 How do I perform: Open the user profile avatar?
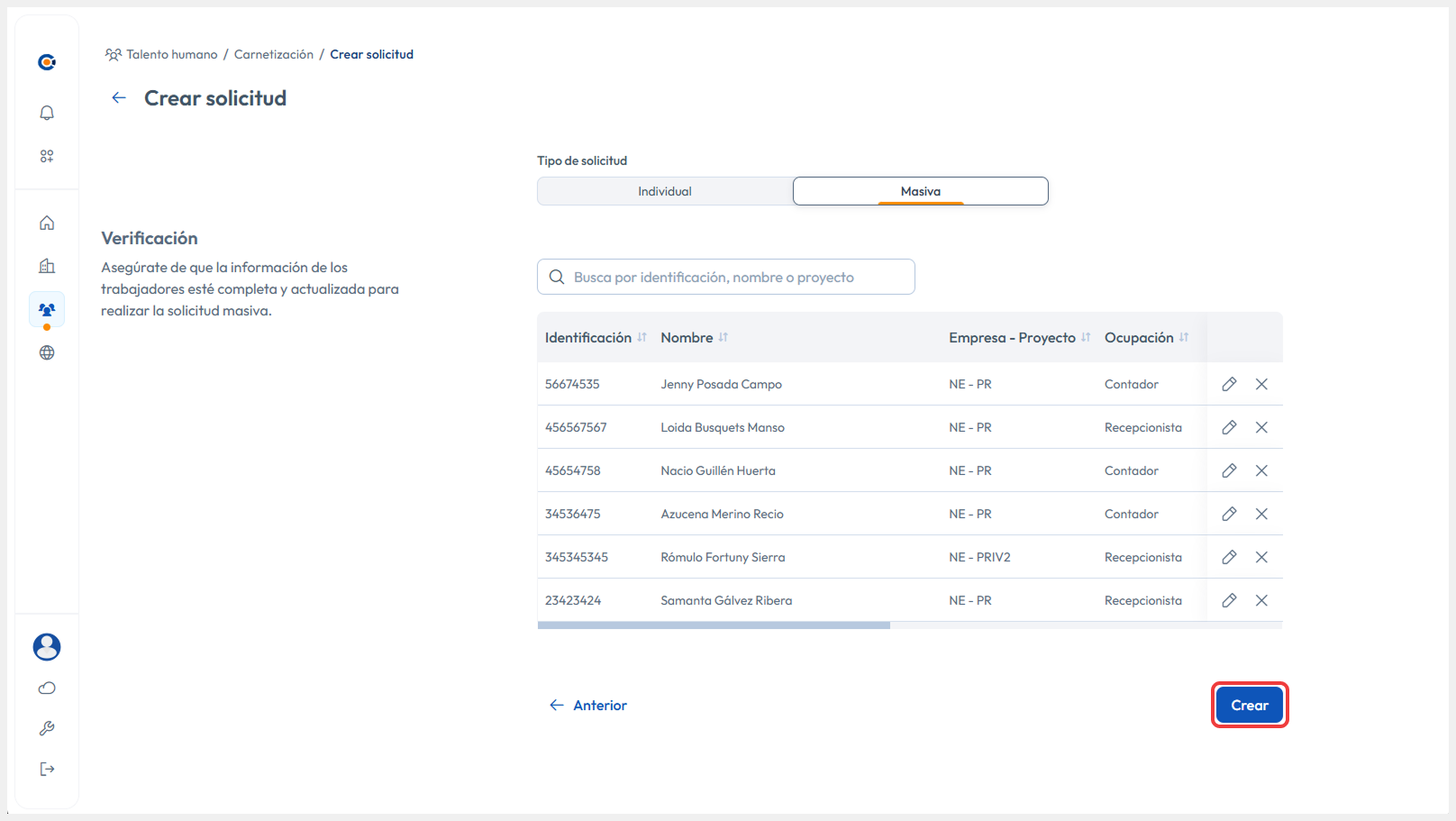point(47,646)
